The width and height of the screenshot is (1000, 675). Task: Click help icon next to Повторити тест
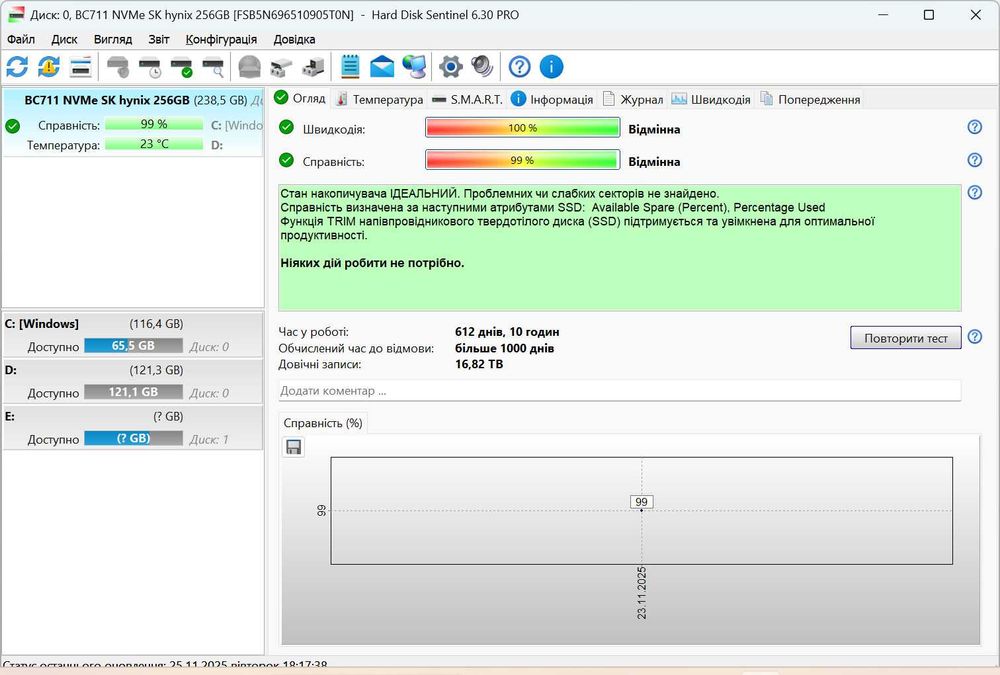point(974,336)
